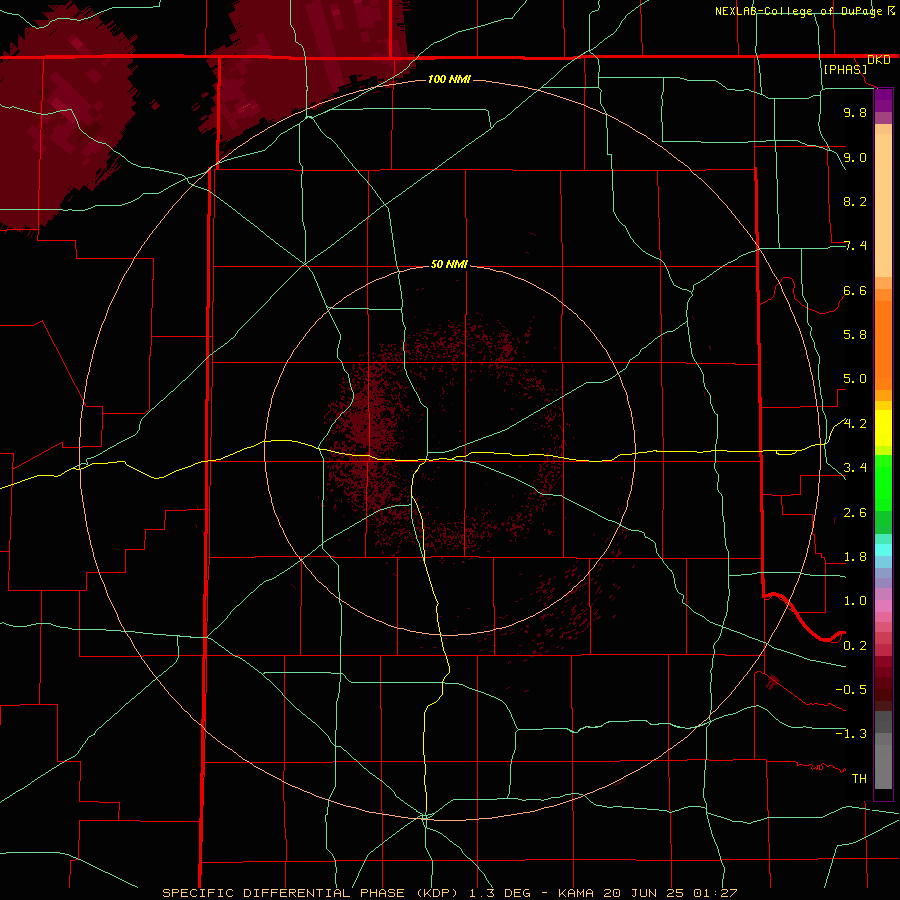Click the 7.4 scale value
Viewport: 900px width, 900px height.
[x=855, y=246]
